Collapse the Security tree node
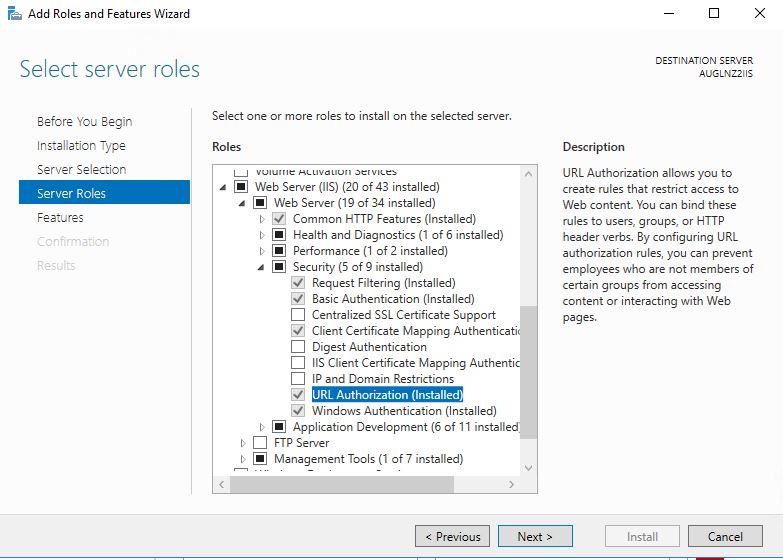This screenshot has height=560, width=783. pyautogui.click(x=262, y=267)
